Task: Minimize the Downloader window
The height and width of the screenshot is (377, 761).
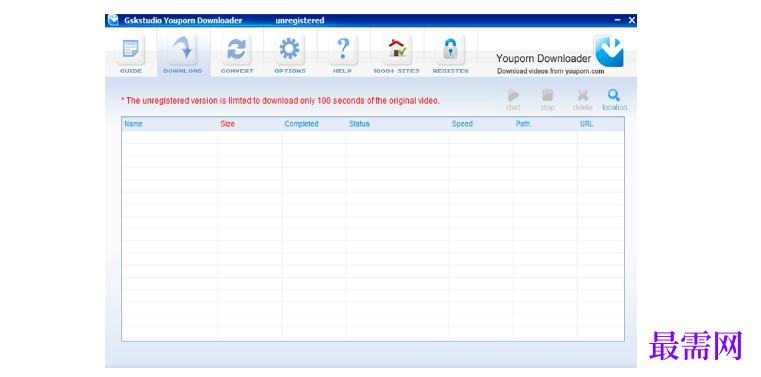Action: pyautogui.click(x=618, y=20)
